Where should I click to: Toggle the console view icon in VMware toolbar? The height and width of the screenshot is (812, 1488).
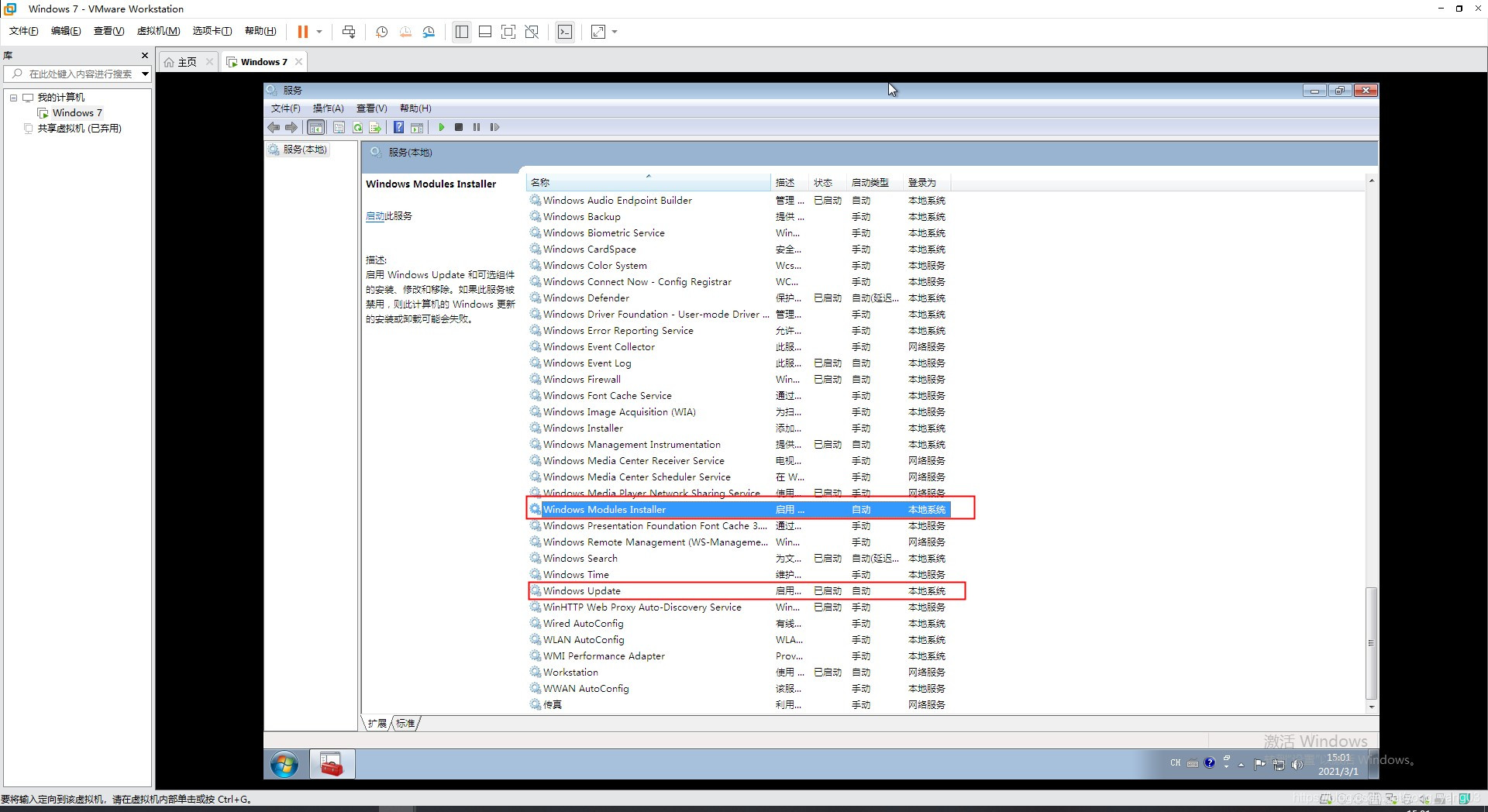tap(565, 32)
